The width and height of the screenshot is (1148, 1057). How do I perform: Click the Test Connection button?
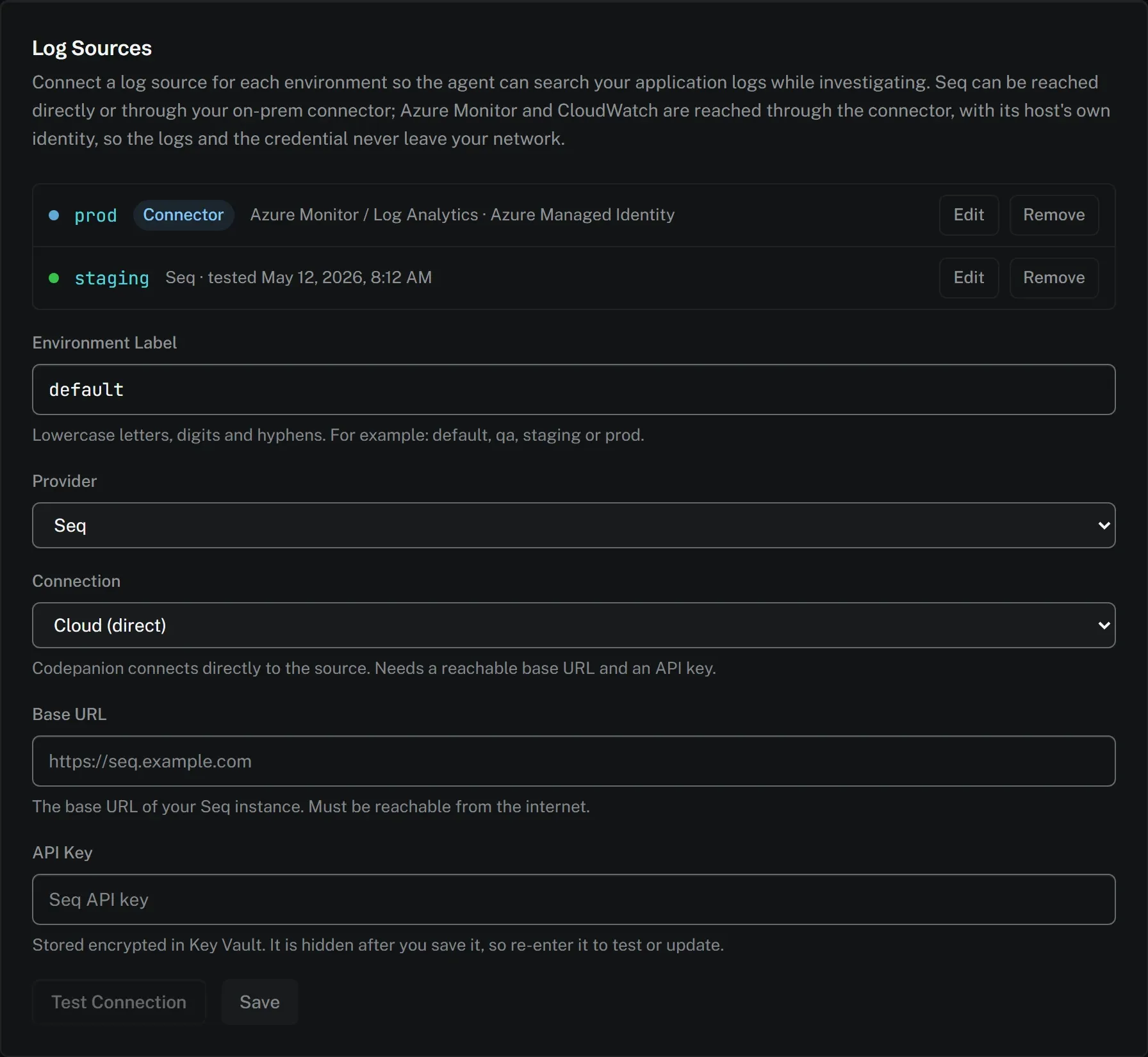coord(119,1002)
